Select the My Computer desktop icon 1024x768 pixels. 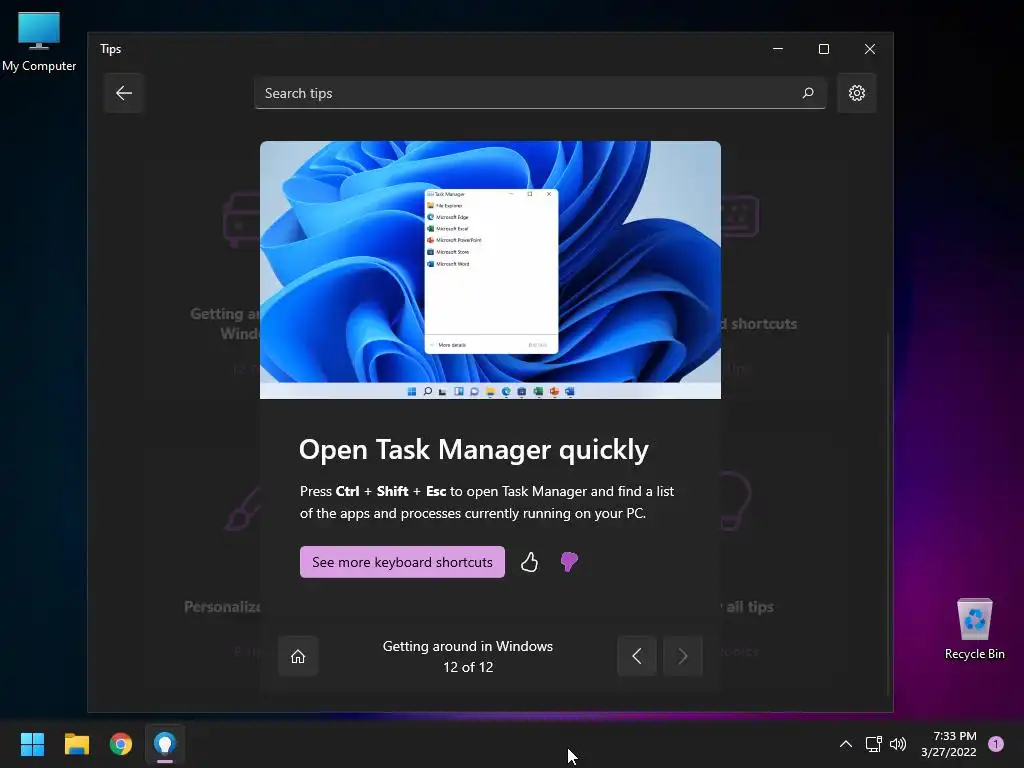(x=39, y=42)
